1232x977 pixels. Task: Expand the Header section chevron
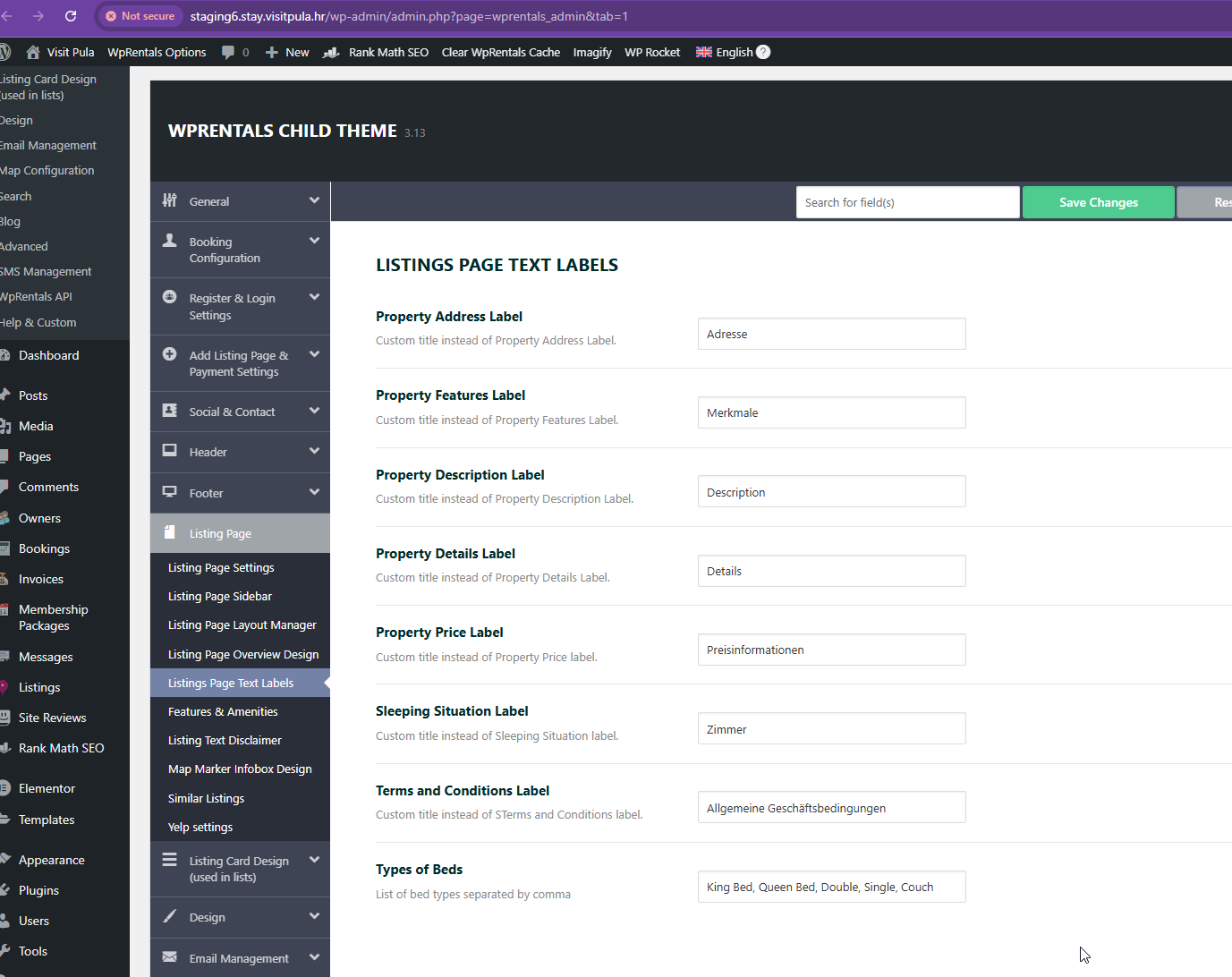314,451
